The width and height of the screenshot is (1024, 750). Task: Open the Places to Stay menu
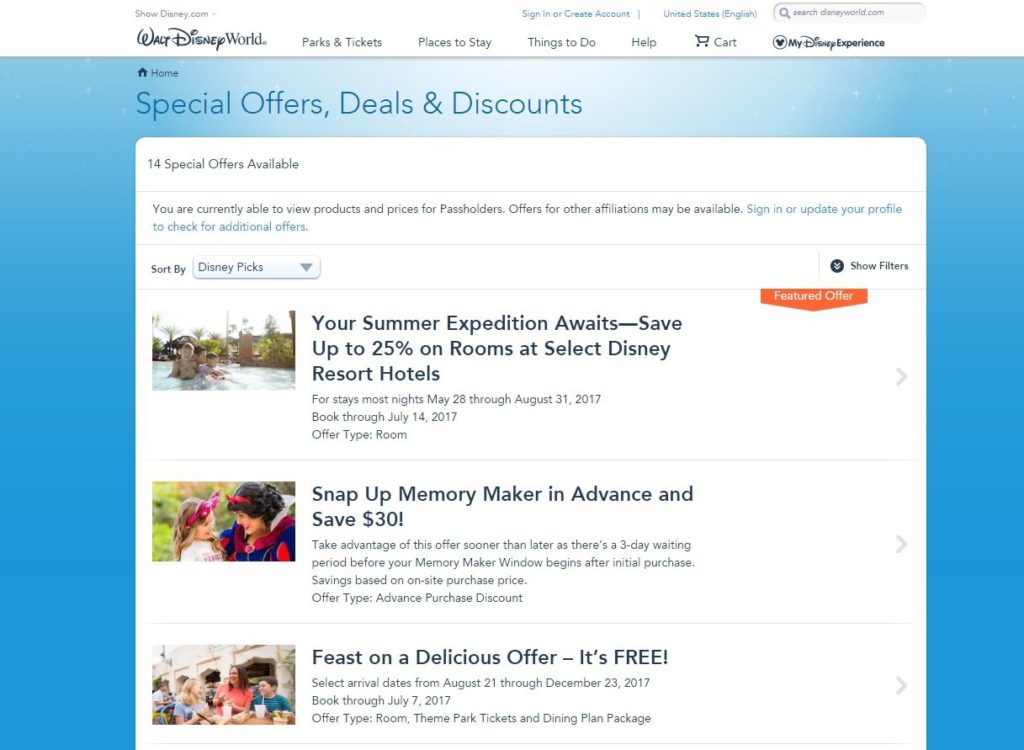[454, 42]
